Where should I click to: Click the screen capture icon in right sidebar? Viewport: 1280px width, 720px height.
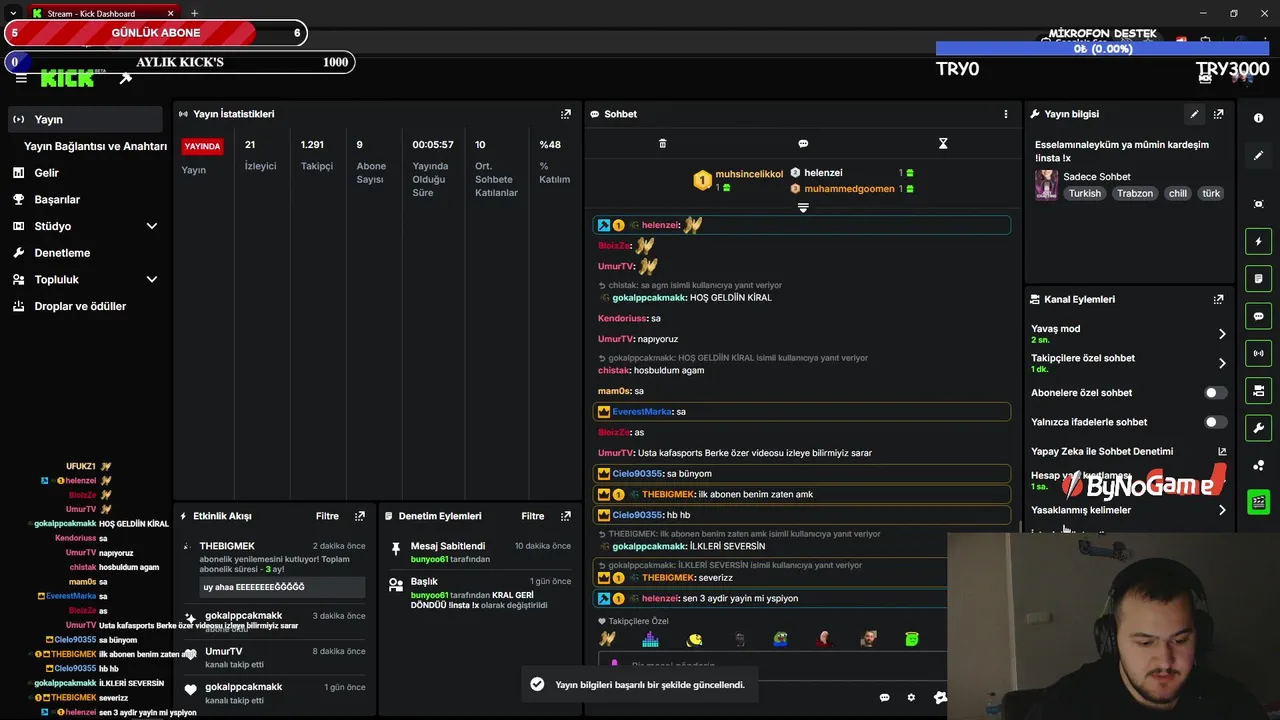(x=1258, y=204)
